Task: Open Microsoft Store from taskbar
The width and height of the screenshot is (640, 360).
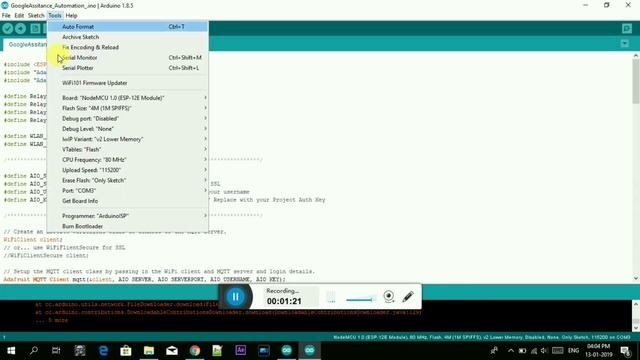Action: coord(126,350)
